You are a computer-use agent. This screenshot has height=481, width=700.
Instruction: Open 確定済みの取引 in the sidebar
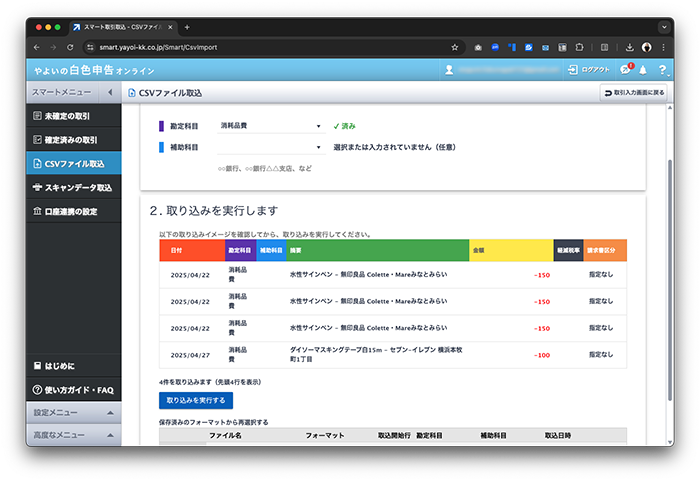coord(74,140)
